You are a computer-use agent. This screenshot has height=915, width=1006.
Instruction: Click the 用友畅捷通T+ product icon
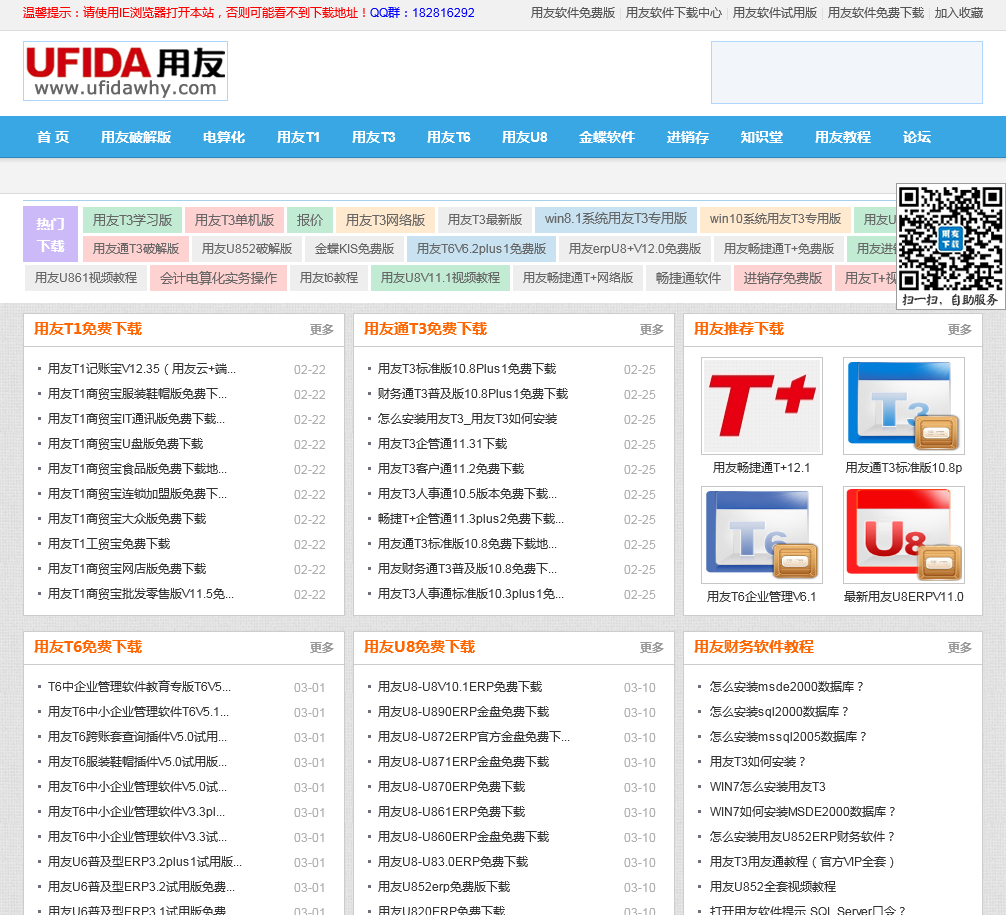pos(762,406)
